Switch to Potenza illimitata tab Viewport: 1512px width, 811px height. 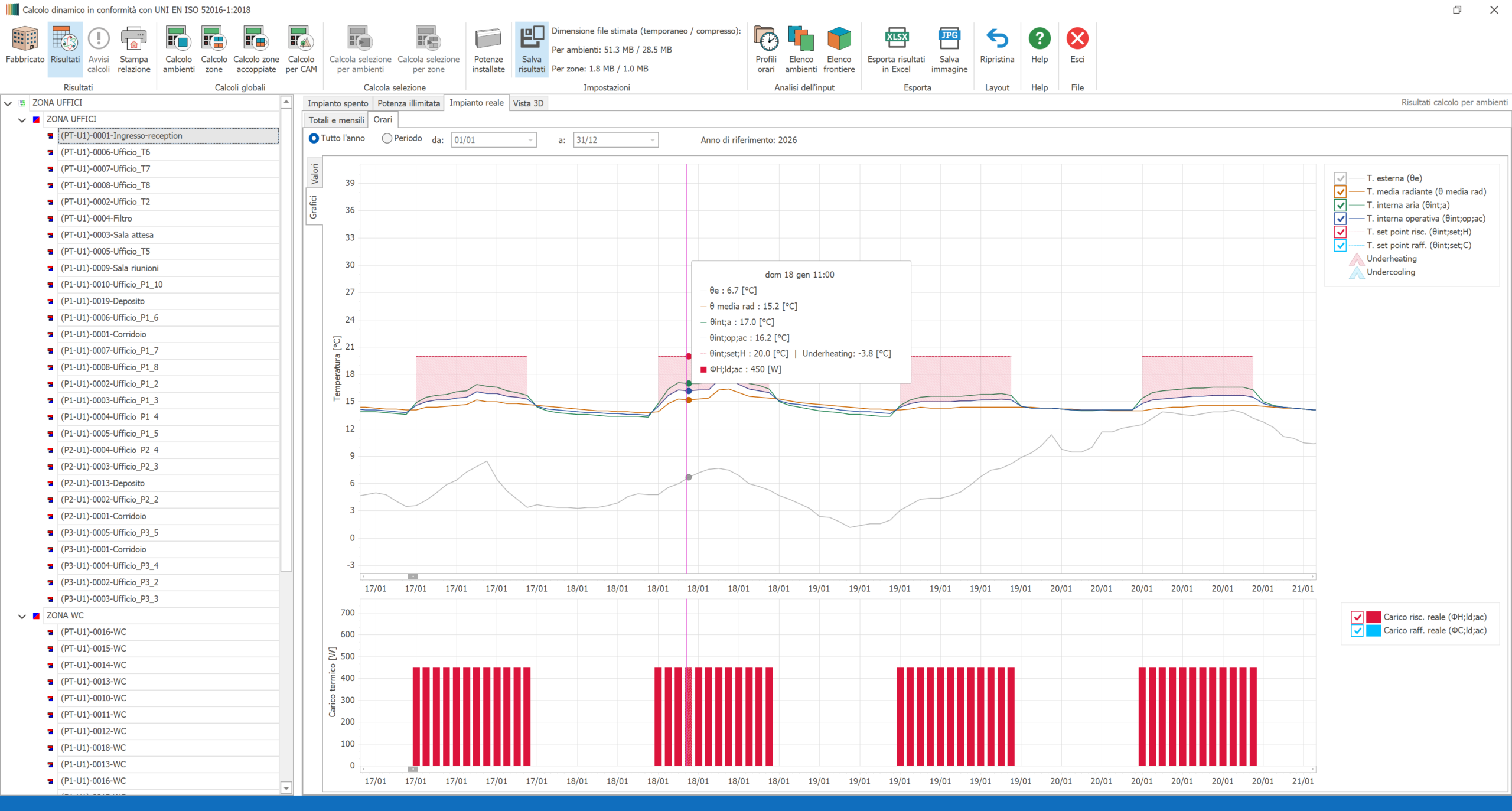409,103
